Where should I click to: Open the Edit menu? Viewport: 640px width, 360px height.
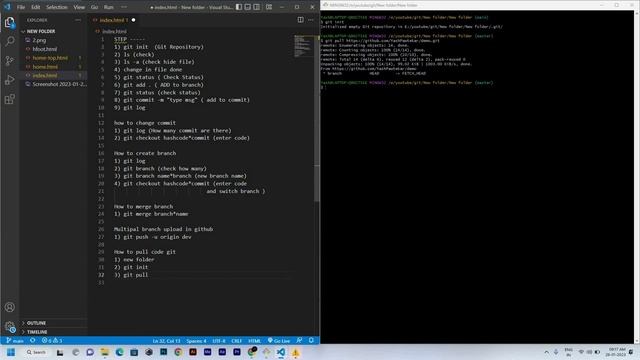[x=36, y=7]
